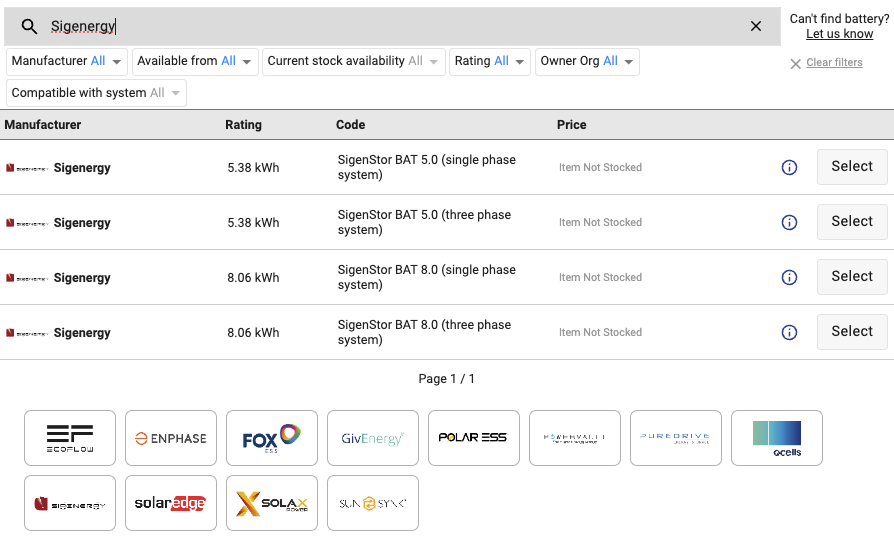Click 'SigenStor BAT 8.0 (three phase system)' text
The height and width of the screenshot is (540, 894).
click(424, 332)
